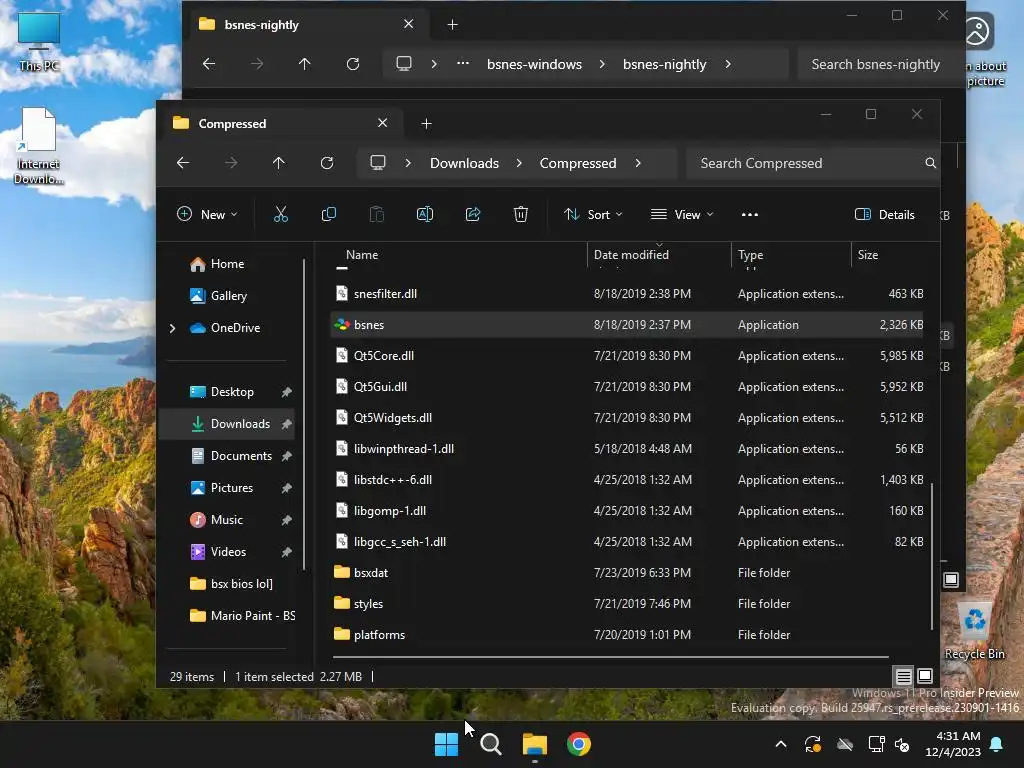Add a new tab in Compressed window
Image resolution: width=1024 pixels, height=768 pixels.
click(x=426, y=123)
